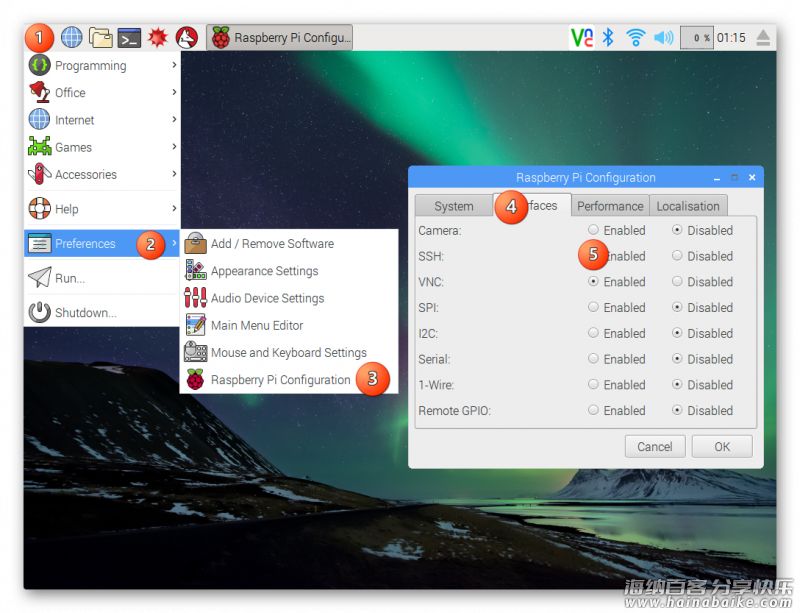Screen dimensions: 800x613
Task: Open the File Manager folder icon in taskbar
Action: (x=101, y=37)
